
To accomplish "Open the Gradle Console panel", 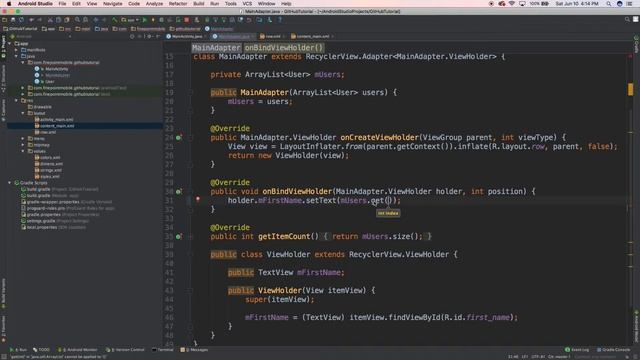I will (614, 350).
